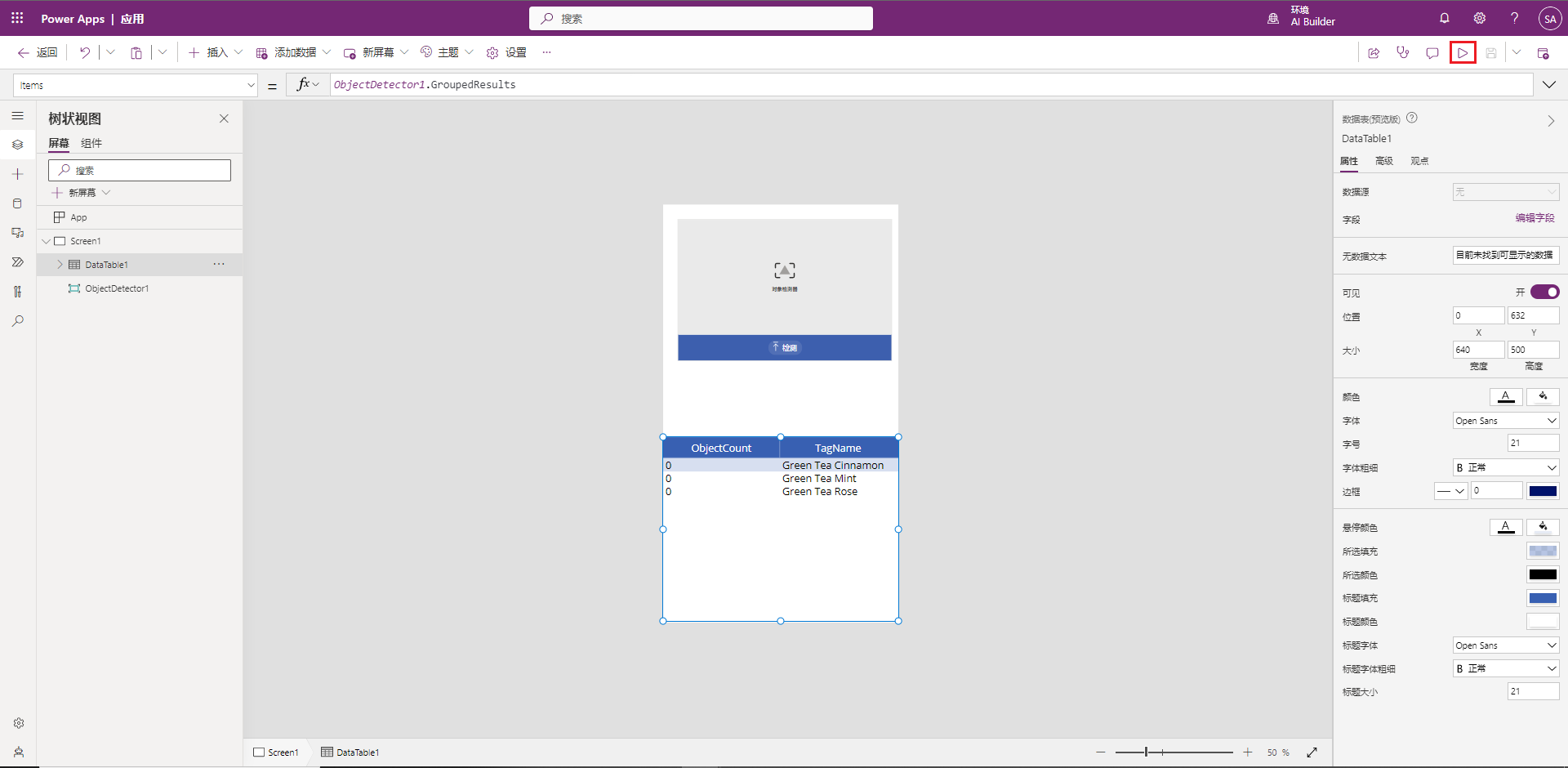1568x768 pixels.
Task: Open DataTable1 more options ellipsis
Action: point(219,264)
